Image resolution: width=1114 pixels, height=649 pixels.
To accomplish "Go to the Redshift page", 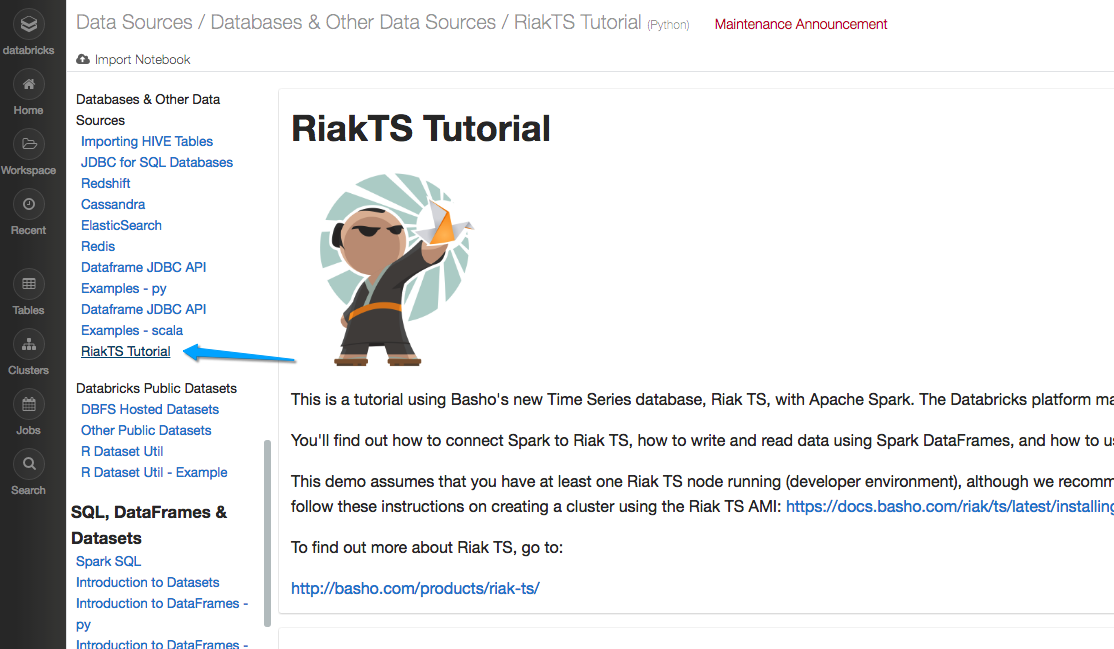I will 106,183.
